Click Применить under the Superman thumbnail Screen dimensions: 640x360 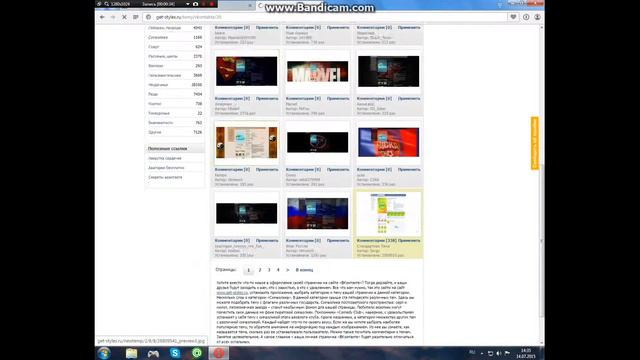click(267, 98)
